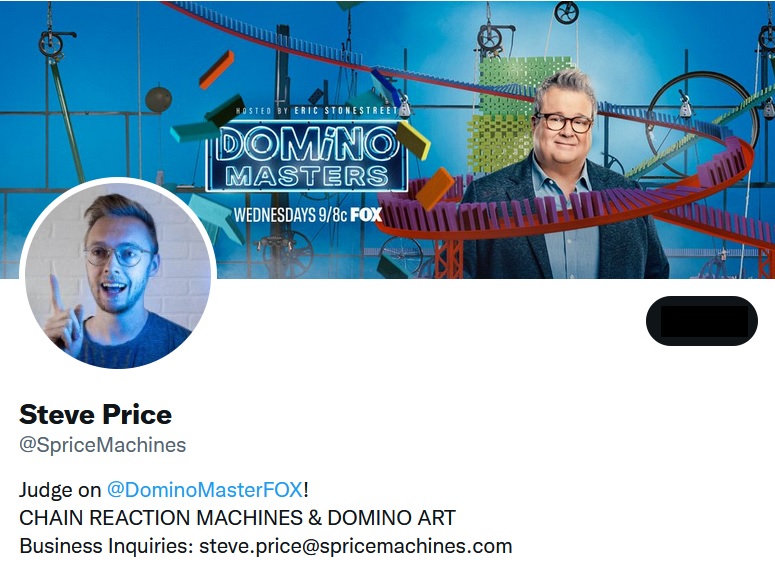This screenshot has height=571, width=775.
Task: Open the @DominoMasterFOX mention link
Action: point(205,490)
